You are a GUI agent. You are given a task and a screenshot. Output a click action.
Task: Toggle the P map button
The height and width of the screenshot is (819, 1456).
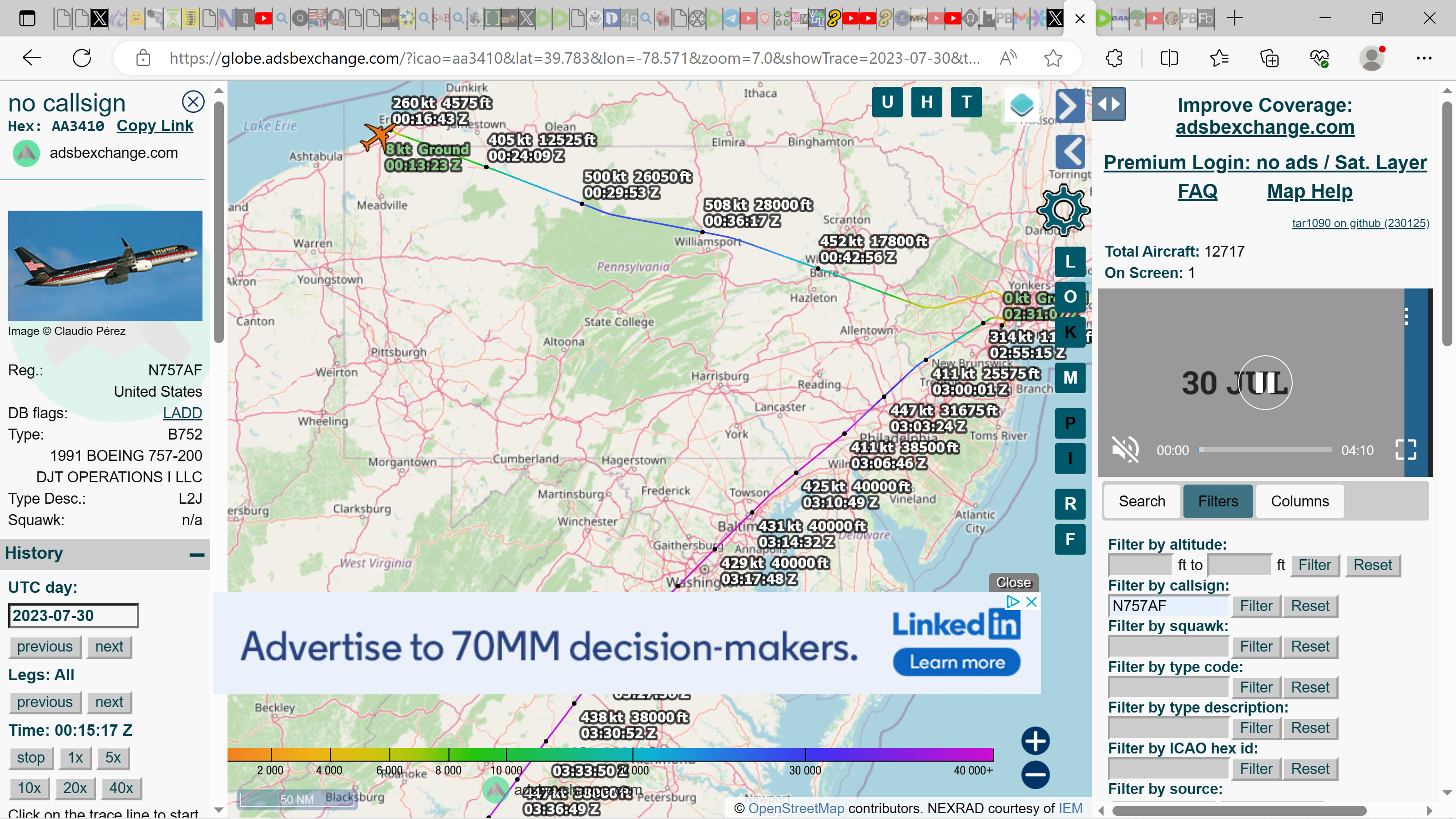(x=1070, y=423)
